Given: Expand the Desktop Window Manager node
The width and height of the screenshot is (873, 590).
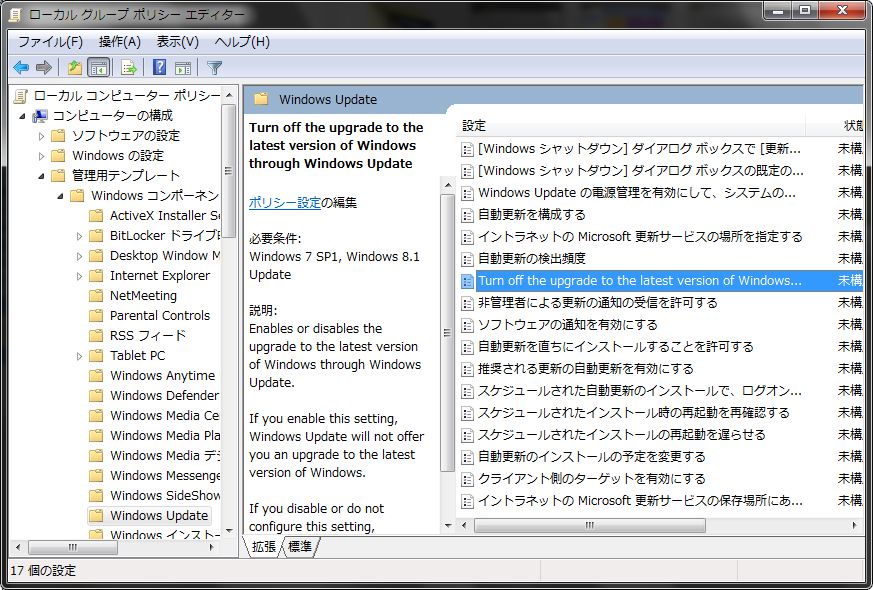Looking at the screenshot, I should [79, 256].
